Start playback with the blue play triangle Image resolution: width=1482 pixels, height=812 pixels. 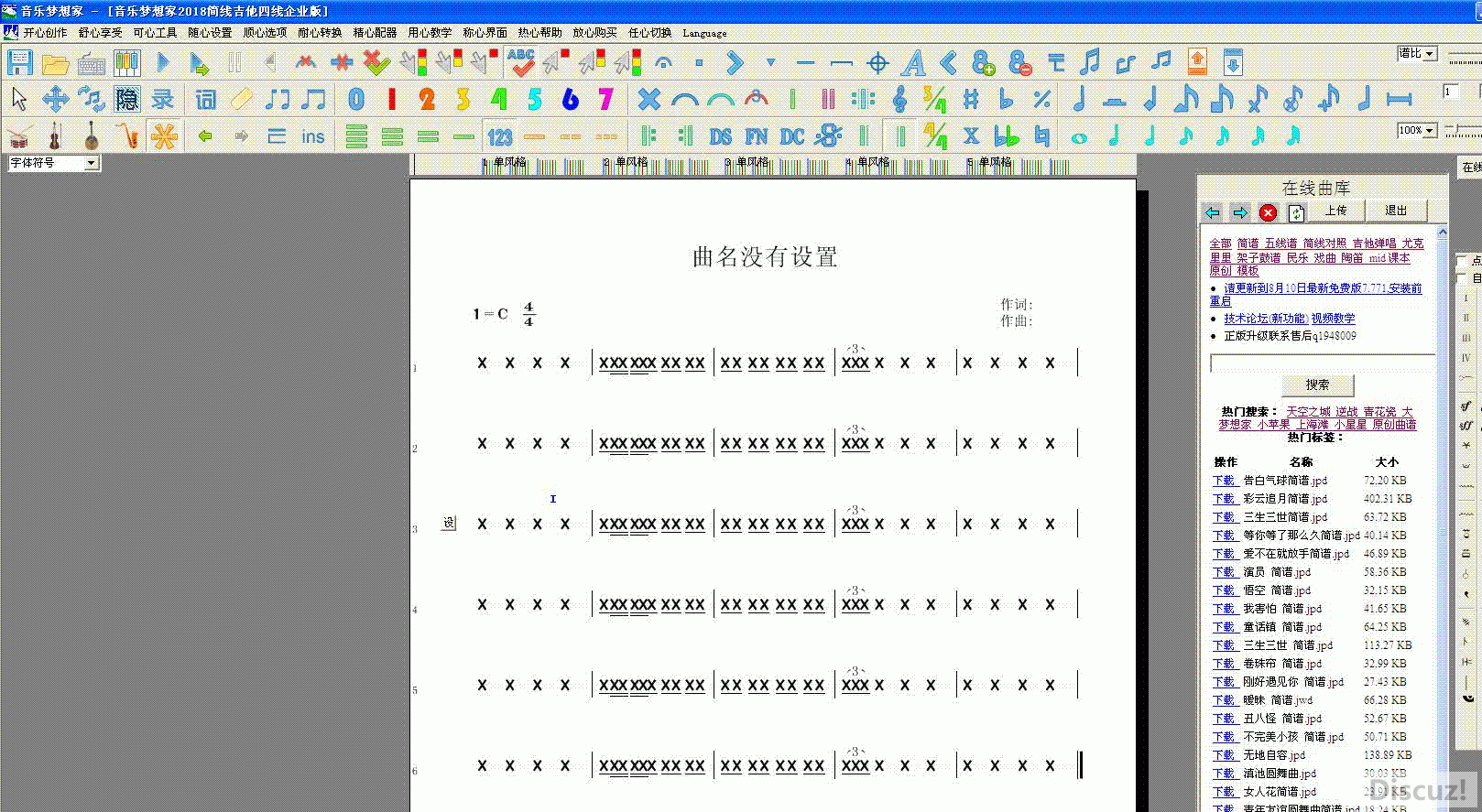click(163, 62)
